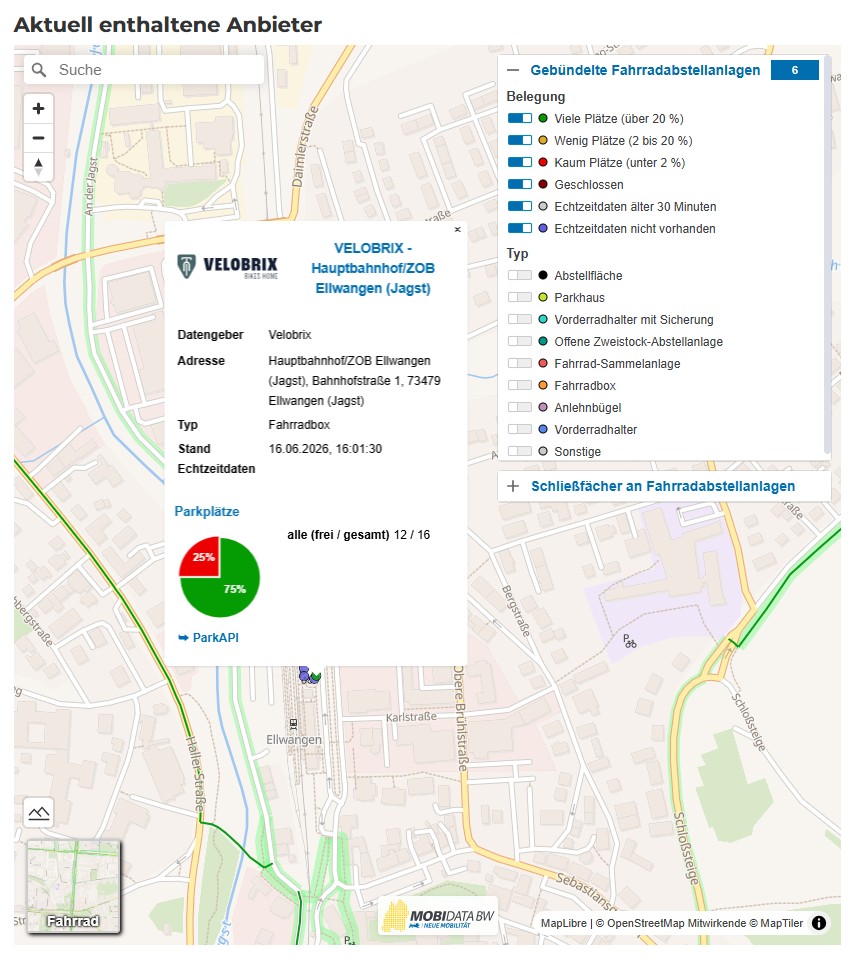Reset map bearing with compass button
848x961 pixels.
[38, 167]
